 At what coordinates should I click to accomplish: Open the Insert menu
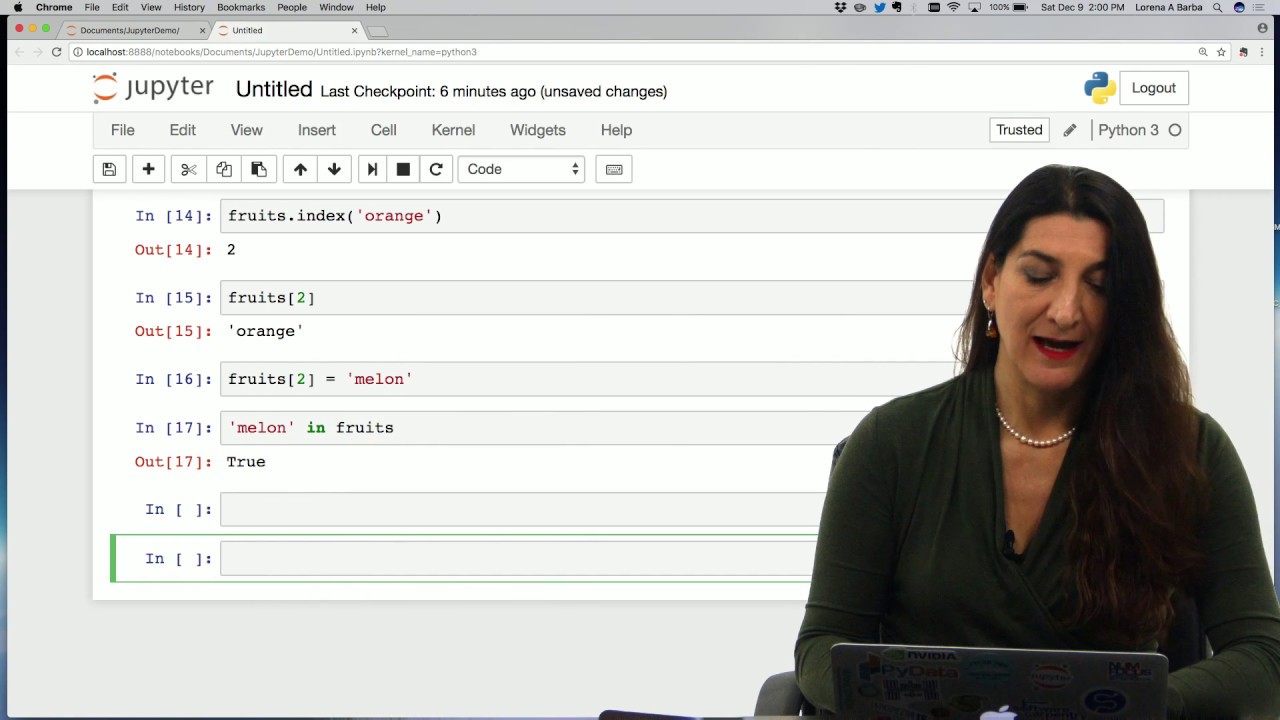pyautogui.click(x=316, y=130)
